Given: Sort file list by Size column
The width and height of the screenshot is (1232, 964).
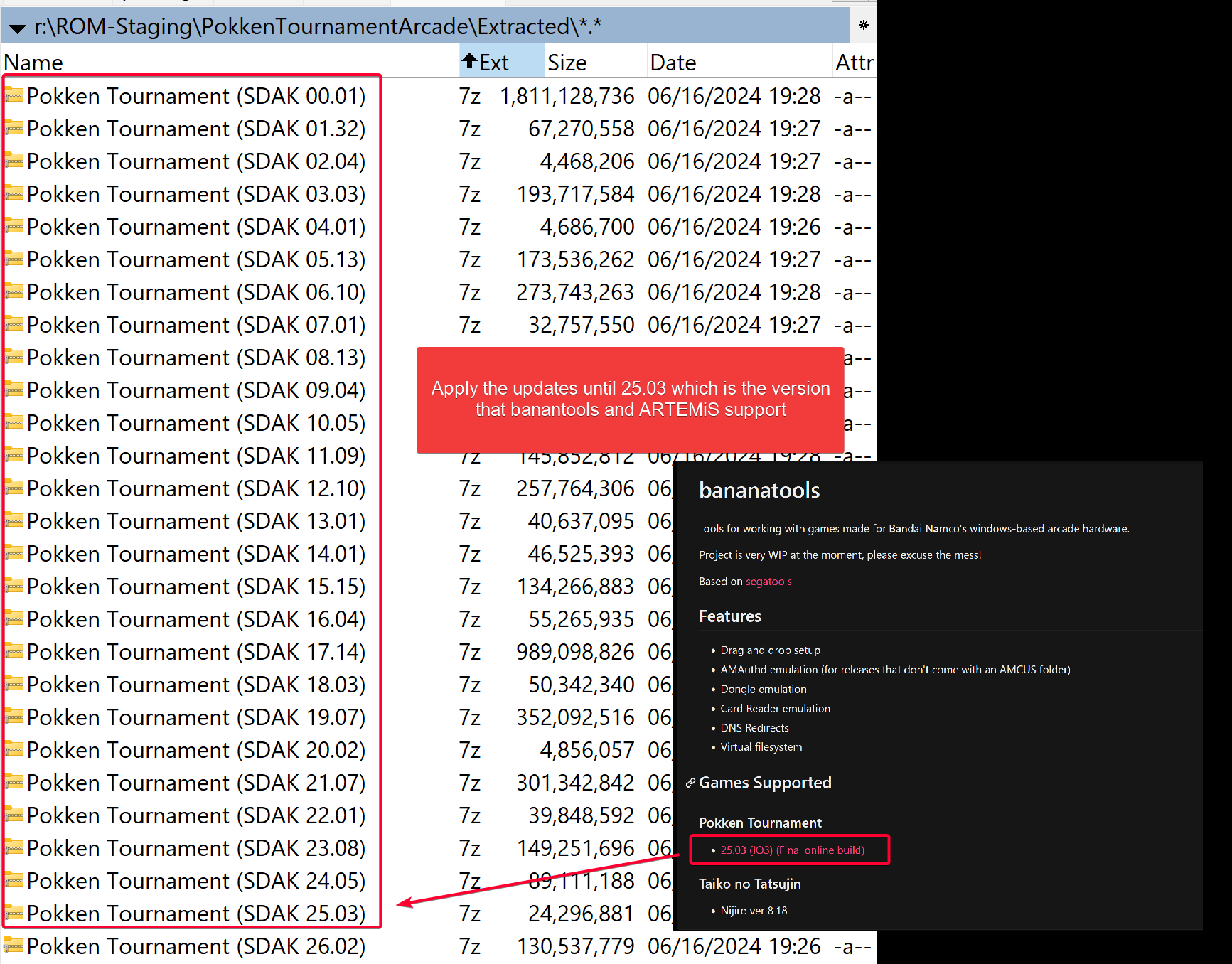Looking at the screenshot, I should [596, 62].
